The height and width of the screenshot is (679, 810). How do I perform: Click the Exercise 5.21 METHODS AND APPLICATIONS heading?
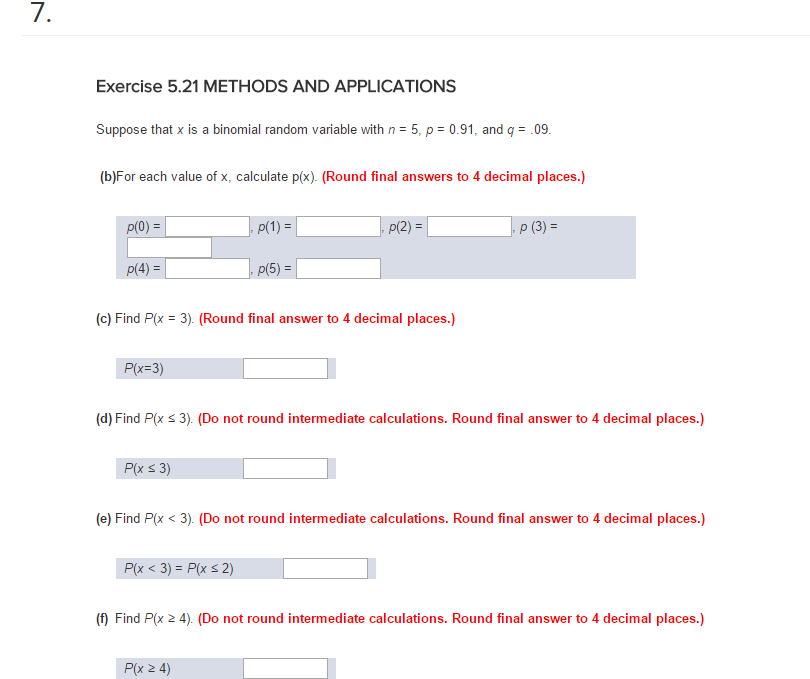(275, 87)
